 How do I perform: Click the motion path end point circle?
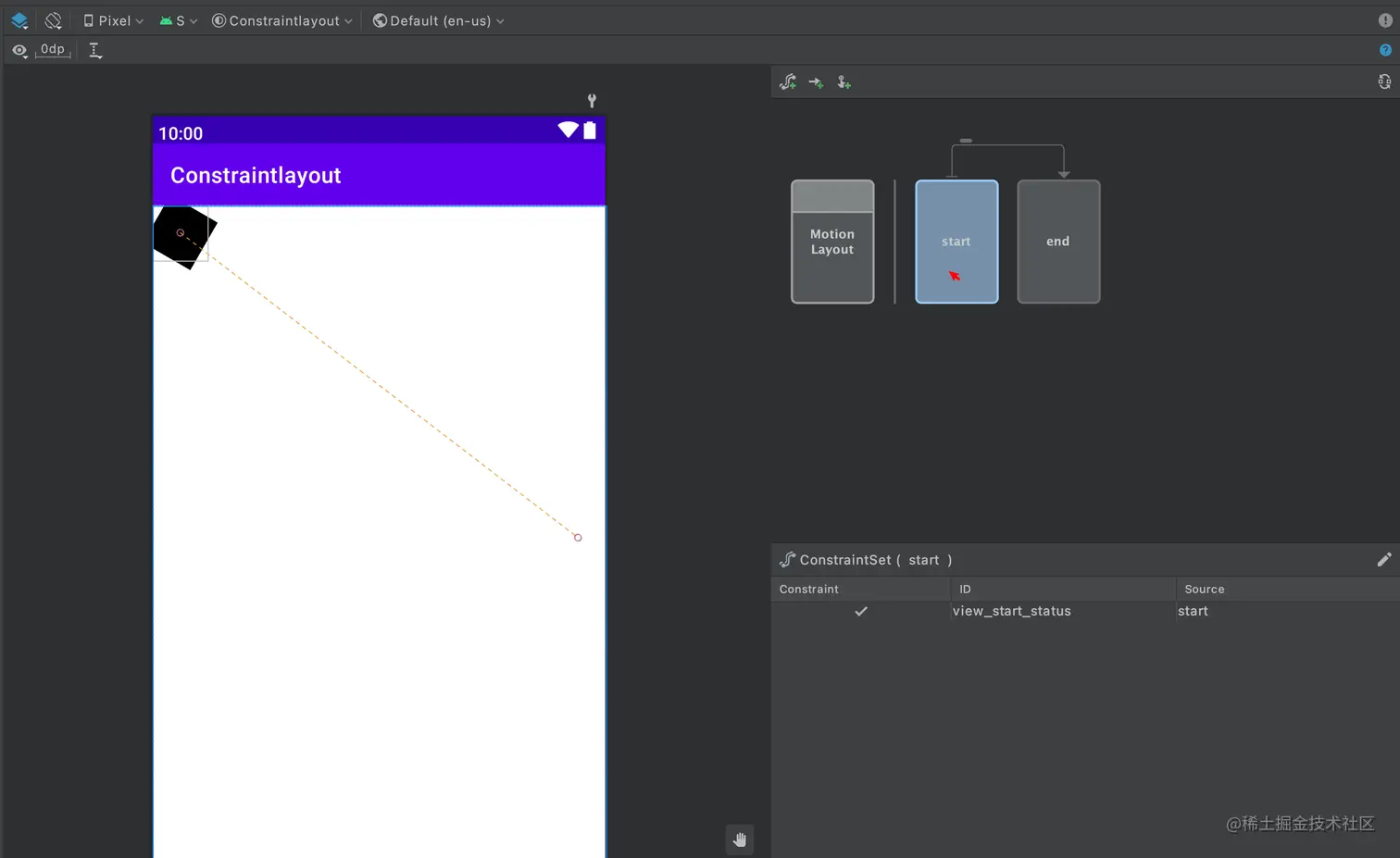point(578,538)
